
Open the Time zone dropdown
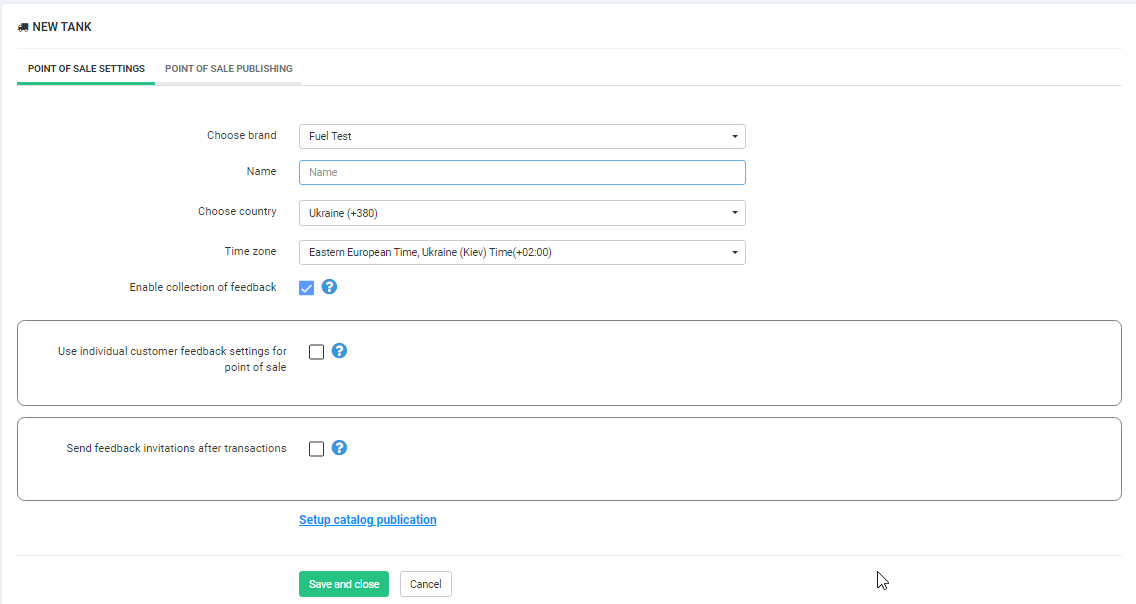[x=522, y=252]
